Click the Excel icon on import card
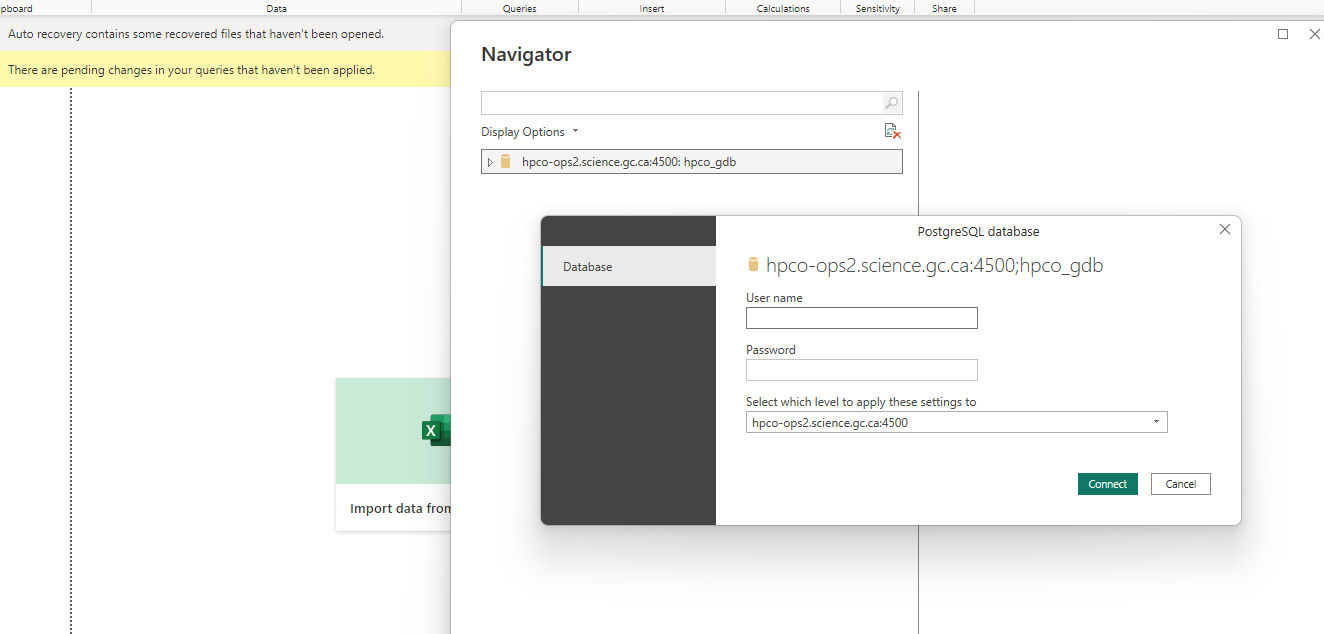 436,431
